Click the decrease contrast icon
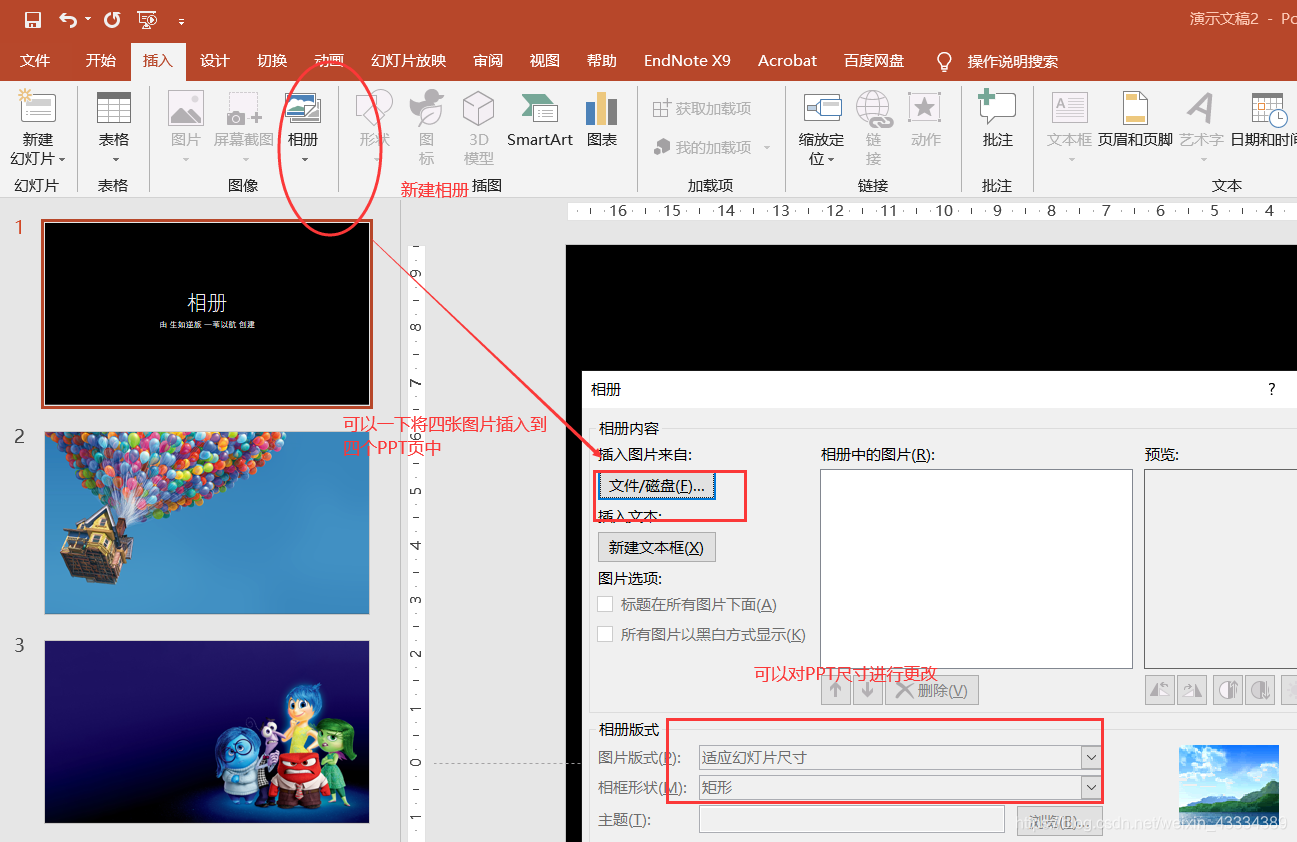The image size is (1297, 842). click(1260, 690)
